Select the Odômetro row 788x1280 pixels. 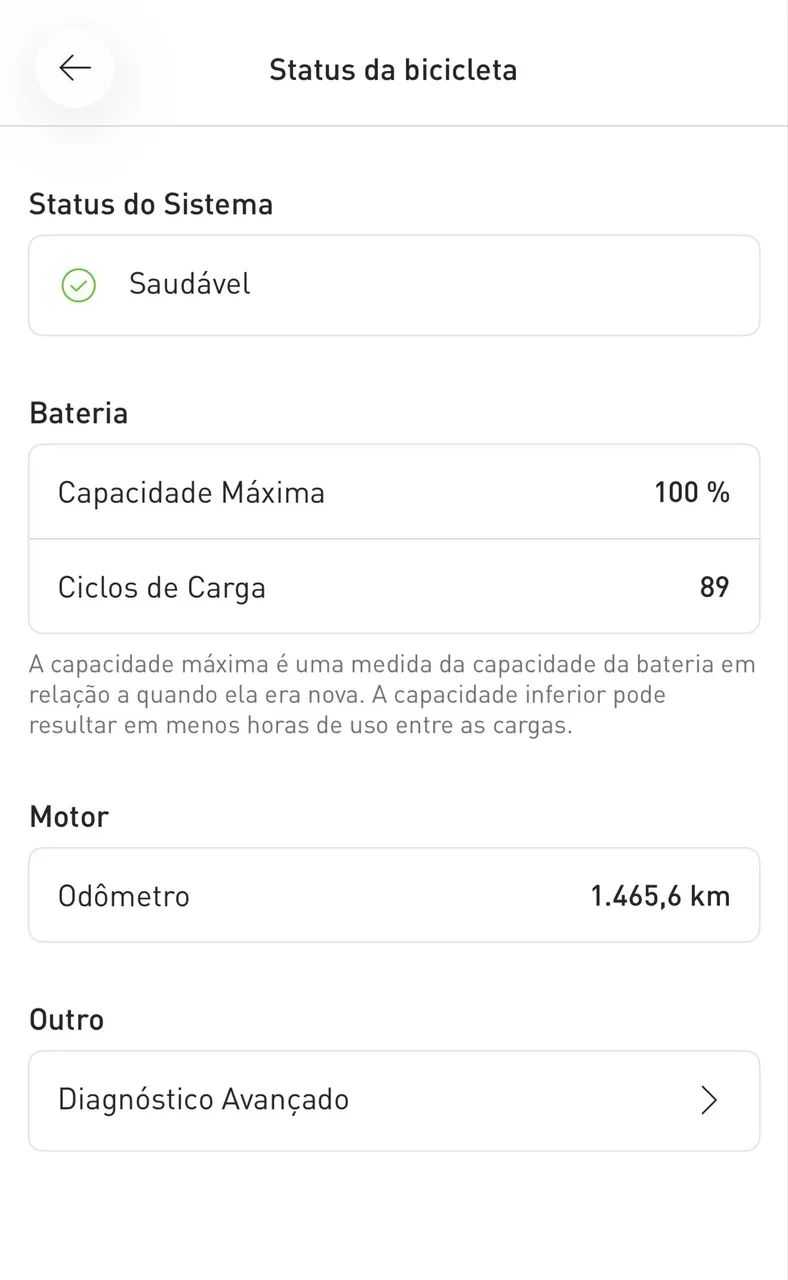[394, 895]
